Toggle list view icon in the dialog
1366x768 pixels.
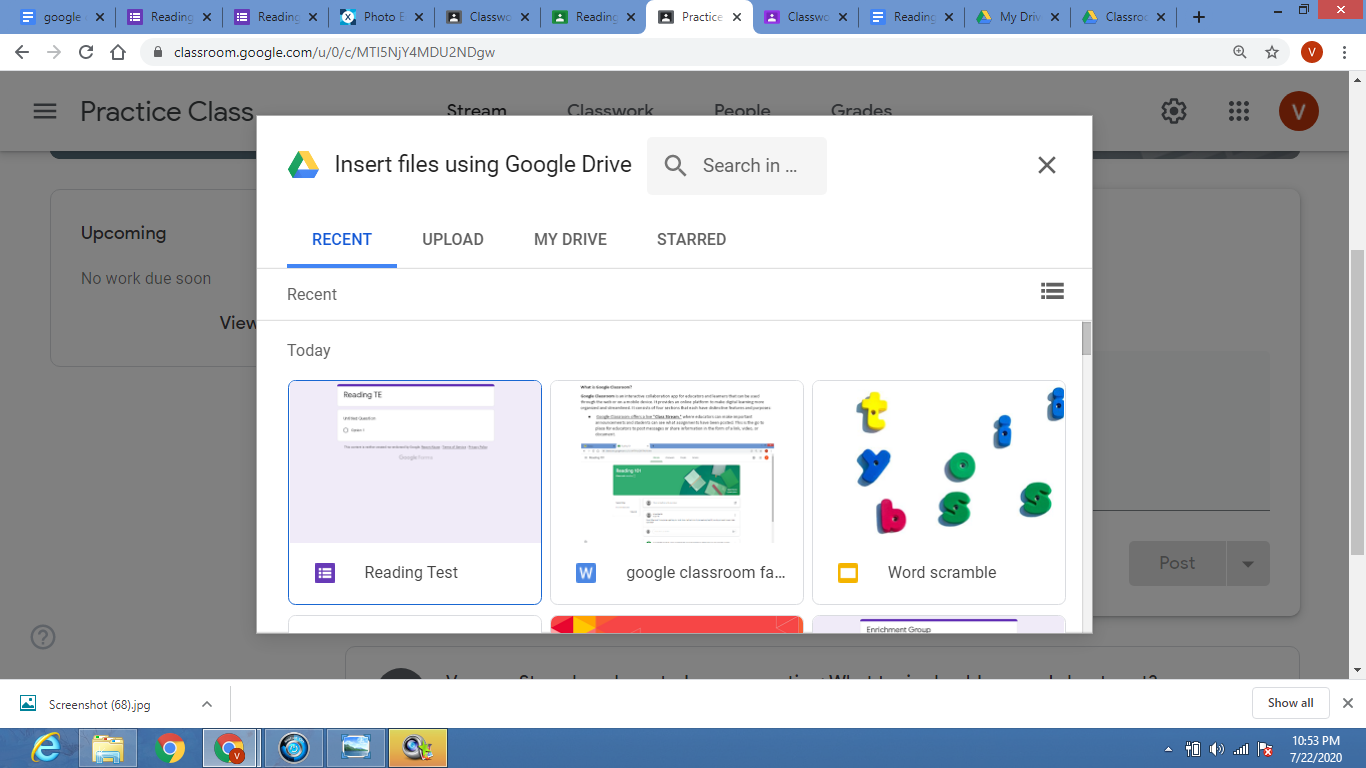point(1052,291)
